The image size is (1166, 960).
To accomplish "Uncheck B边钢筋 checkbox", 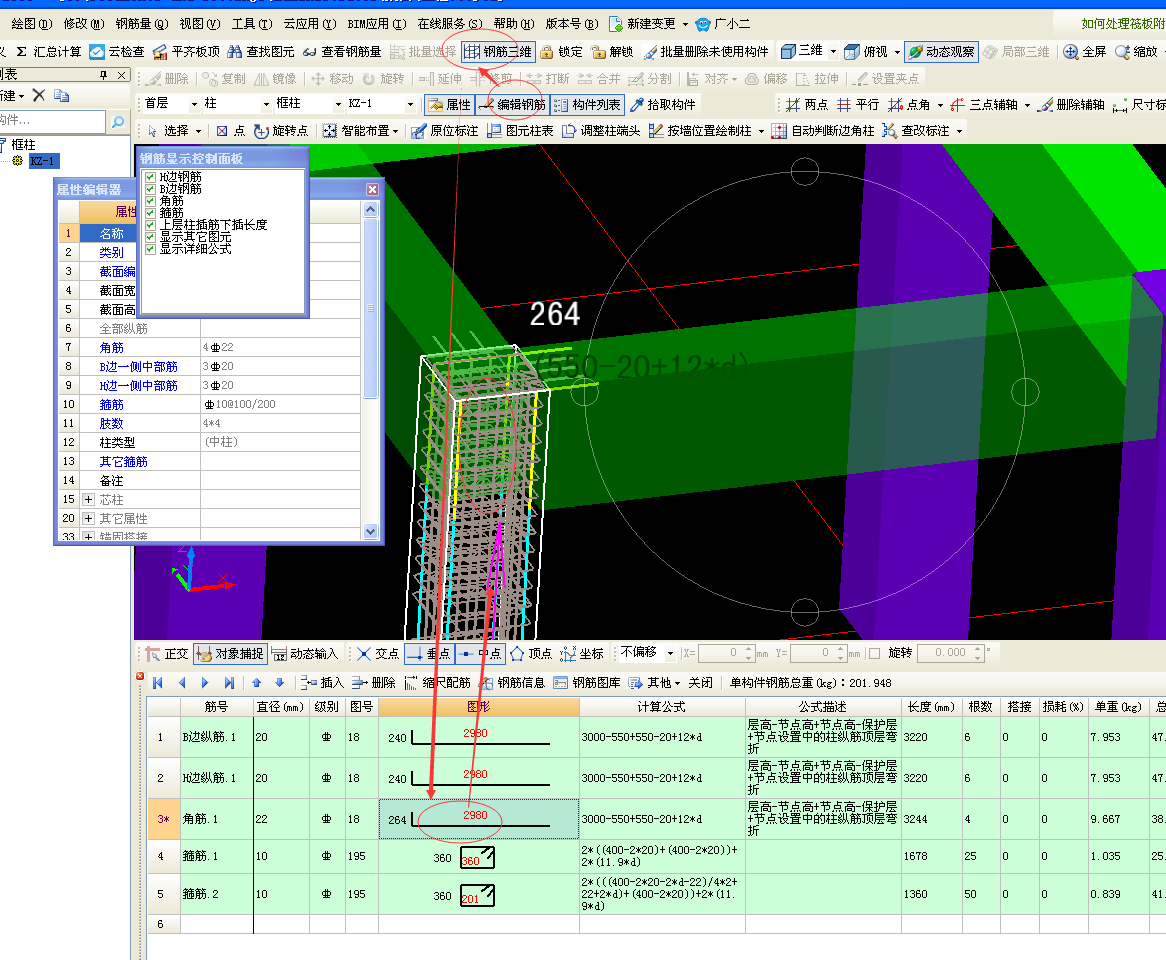I will [x=150, y=189].
